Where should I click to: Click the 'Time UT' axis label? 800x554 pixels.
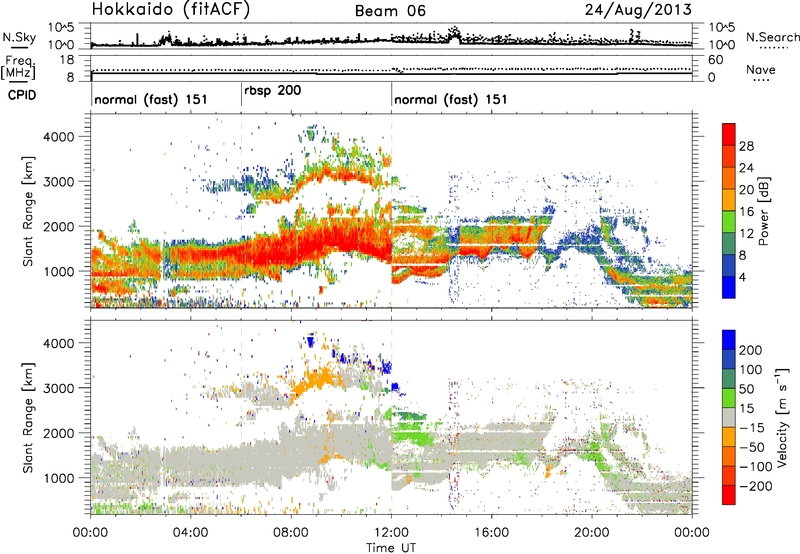(391, 547)
